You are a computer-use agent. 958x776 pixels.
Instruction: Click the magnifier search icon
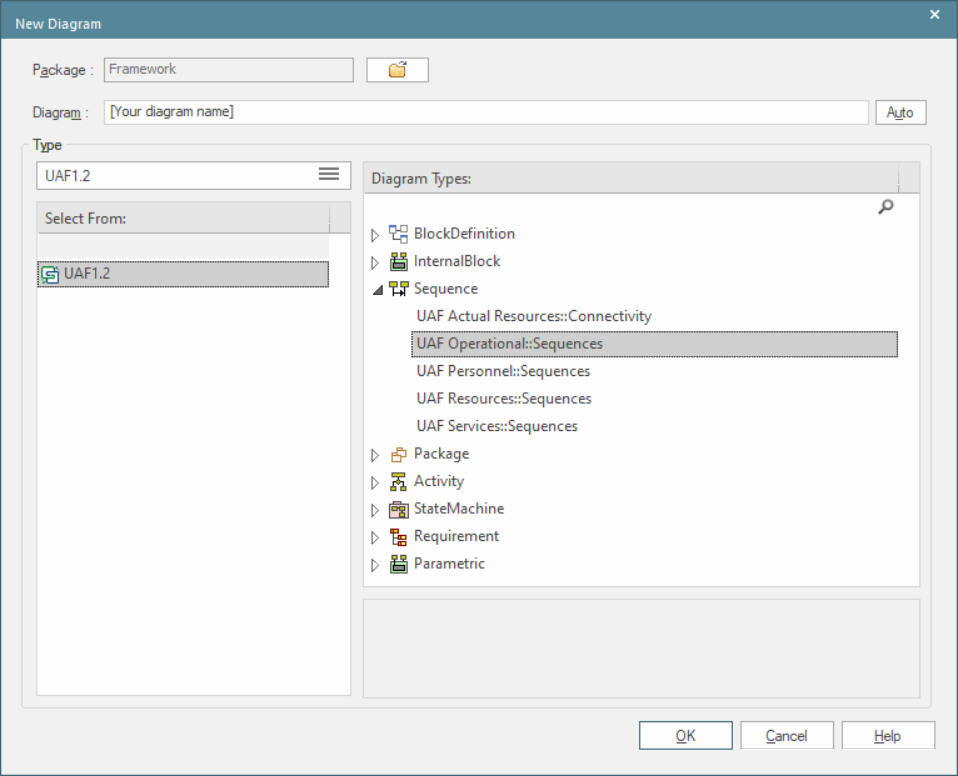[x=884, y=207]
